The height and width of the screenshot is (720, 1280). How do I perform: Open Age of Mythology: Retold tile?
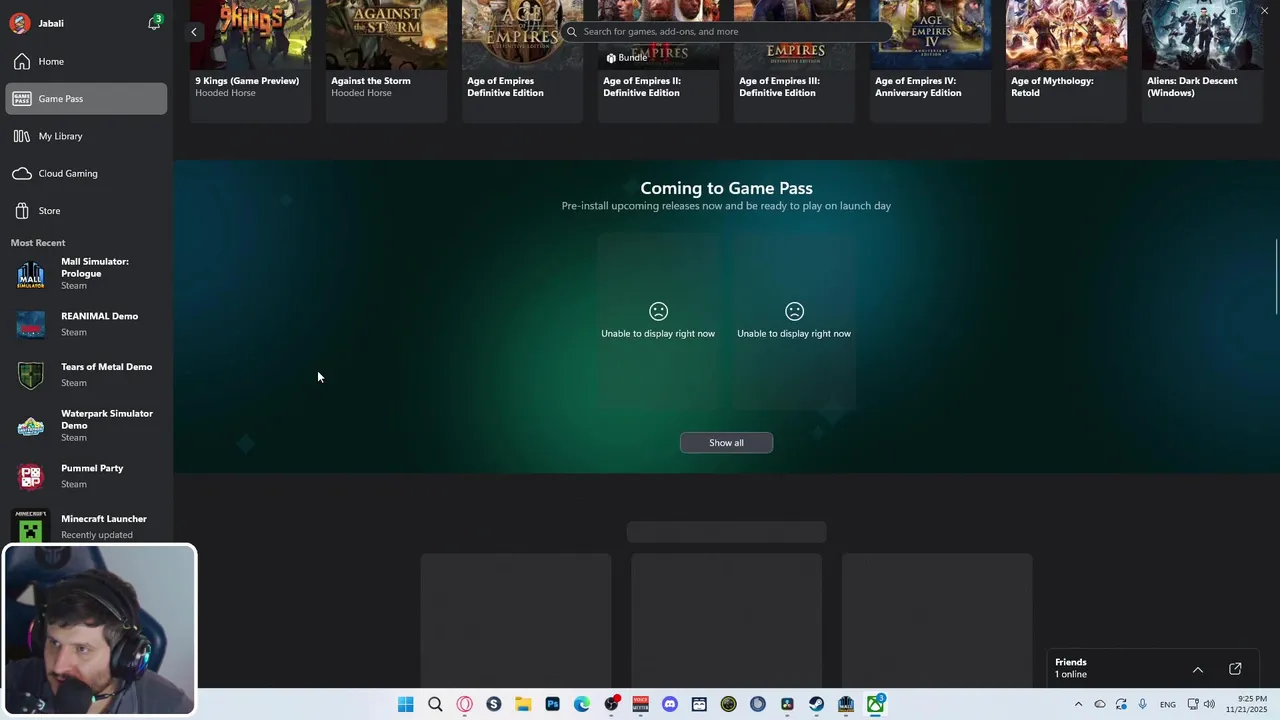1066,62
